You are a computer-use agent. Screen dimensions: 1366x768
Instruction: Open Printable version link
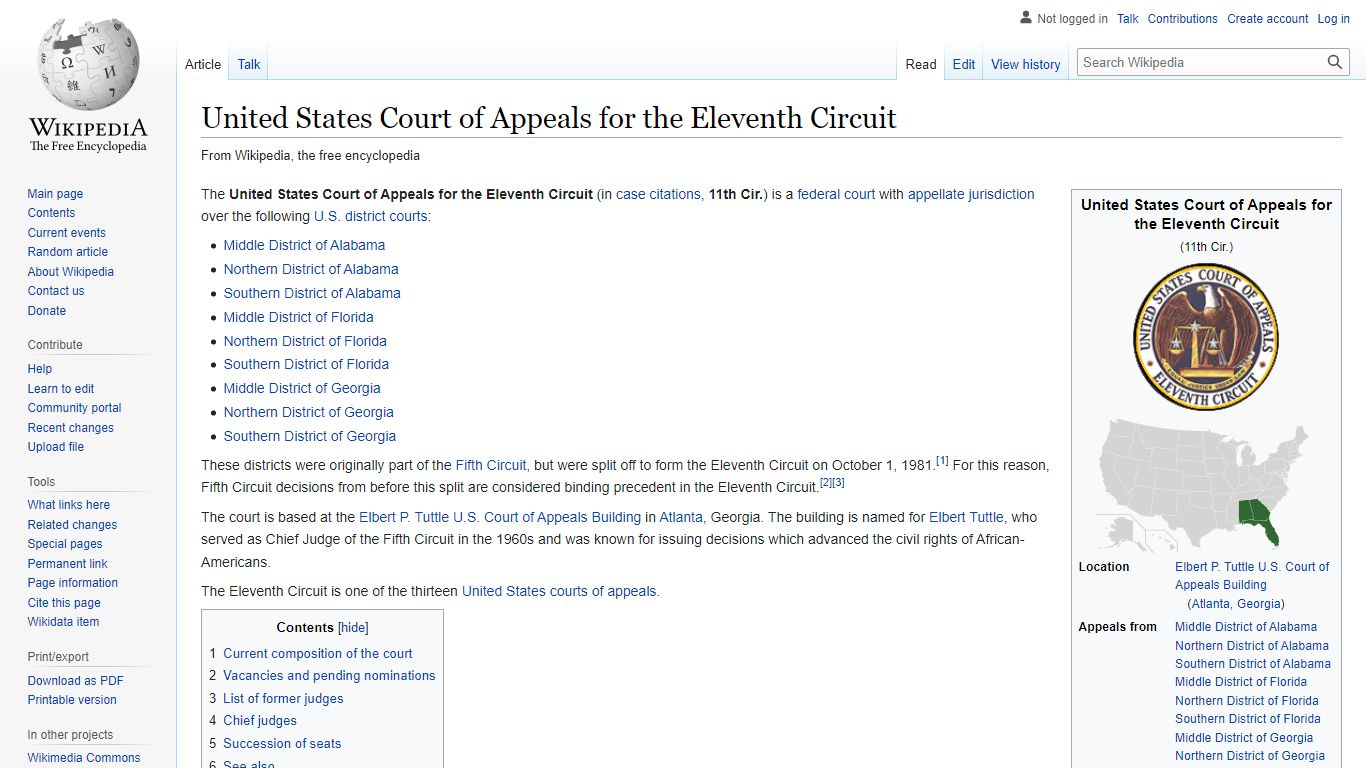point(72,700)
